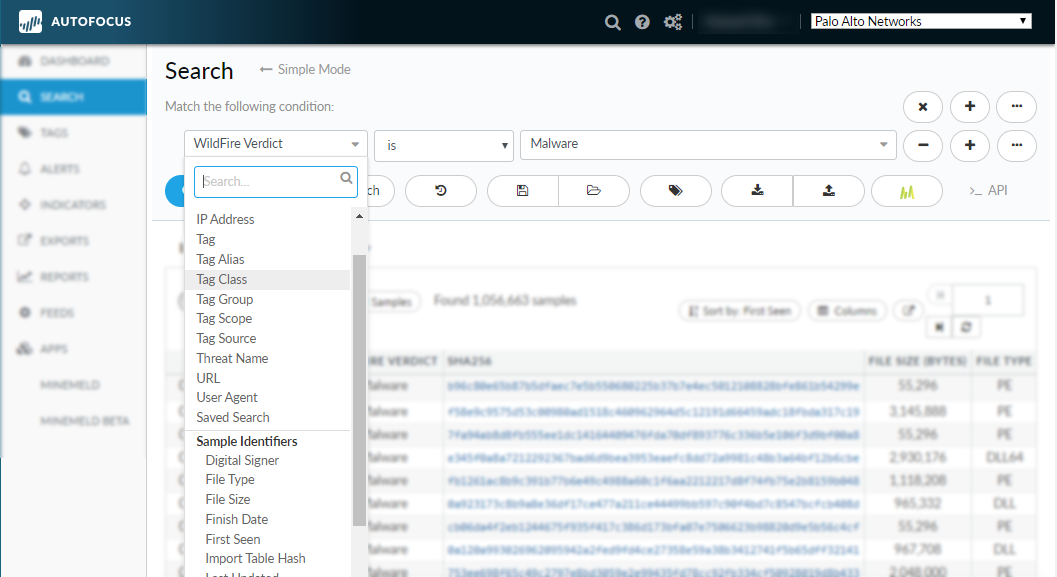Image resolution: width=1057 pixels, height=577 pixels.
Task: Open the settings gears icon in header
Action: click(x=673, y=22)
